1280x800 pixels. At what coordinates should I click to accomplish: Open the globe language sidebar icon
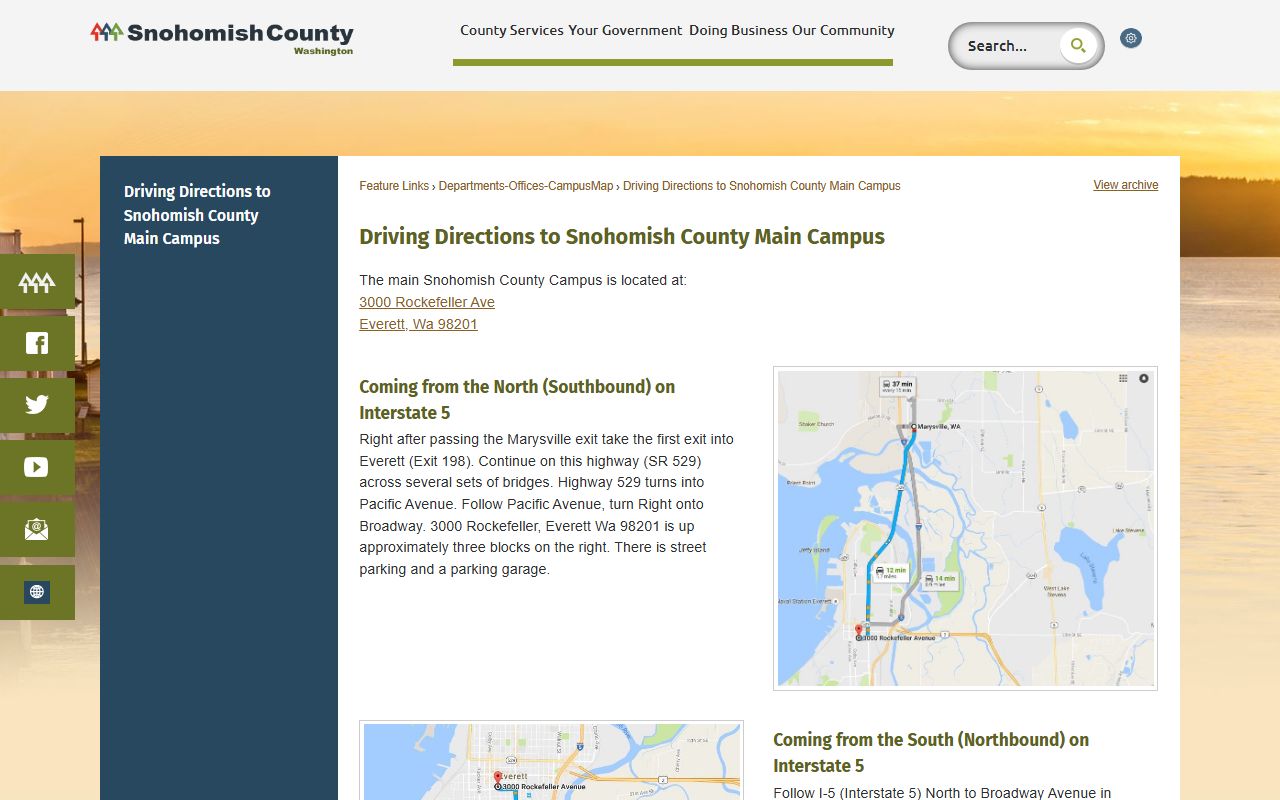37,592
